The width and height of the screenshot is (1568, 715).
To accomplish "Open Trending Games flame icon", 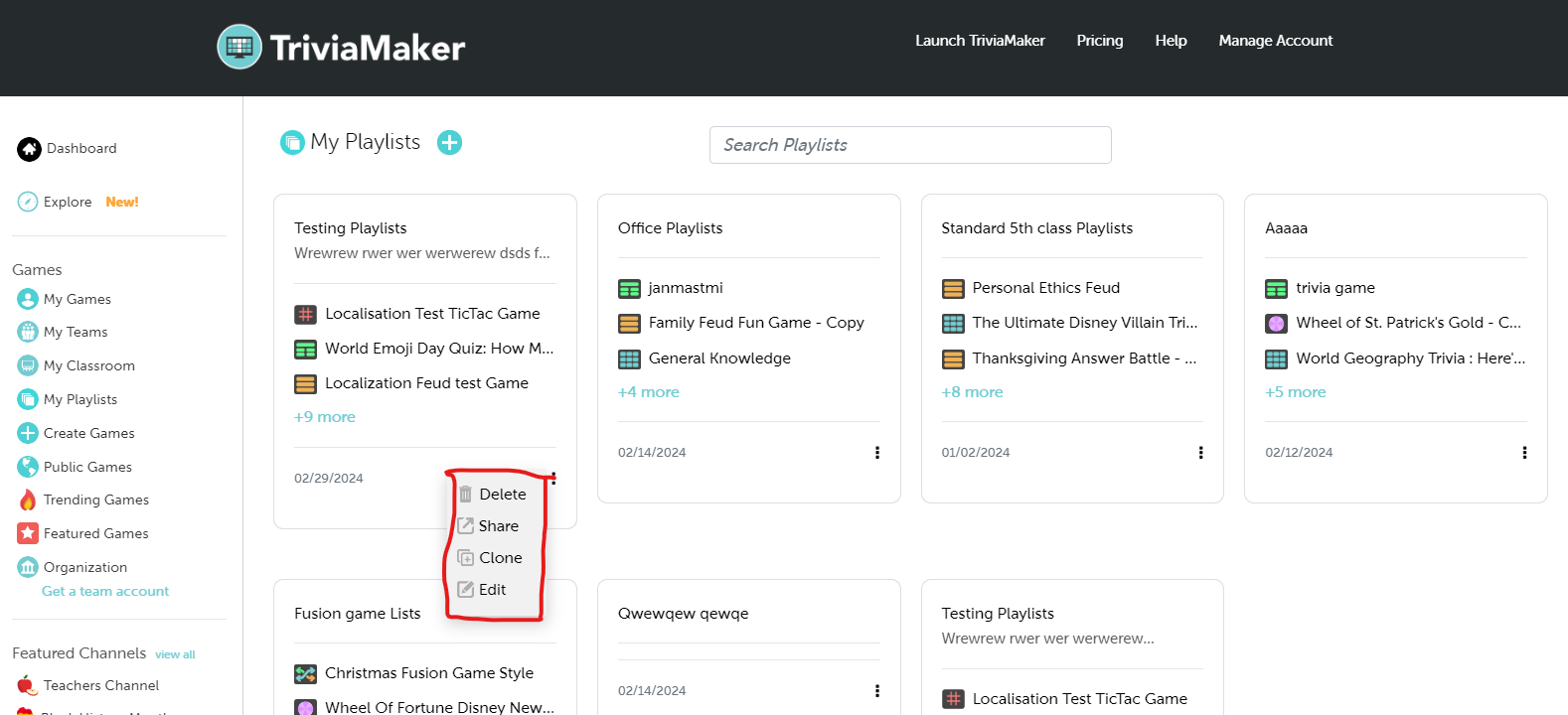I will 28,500.
